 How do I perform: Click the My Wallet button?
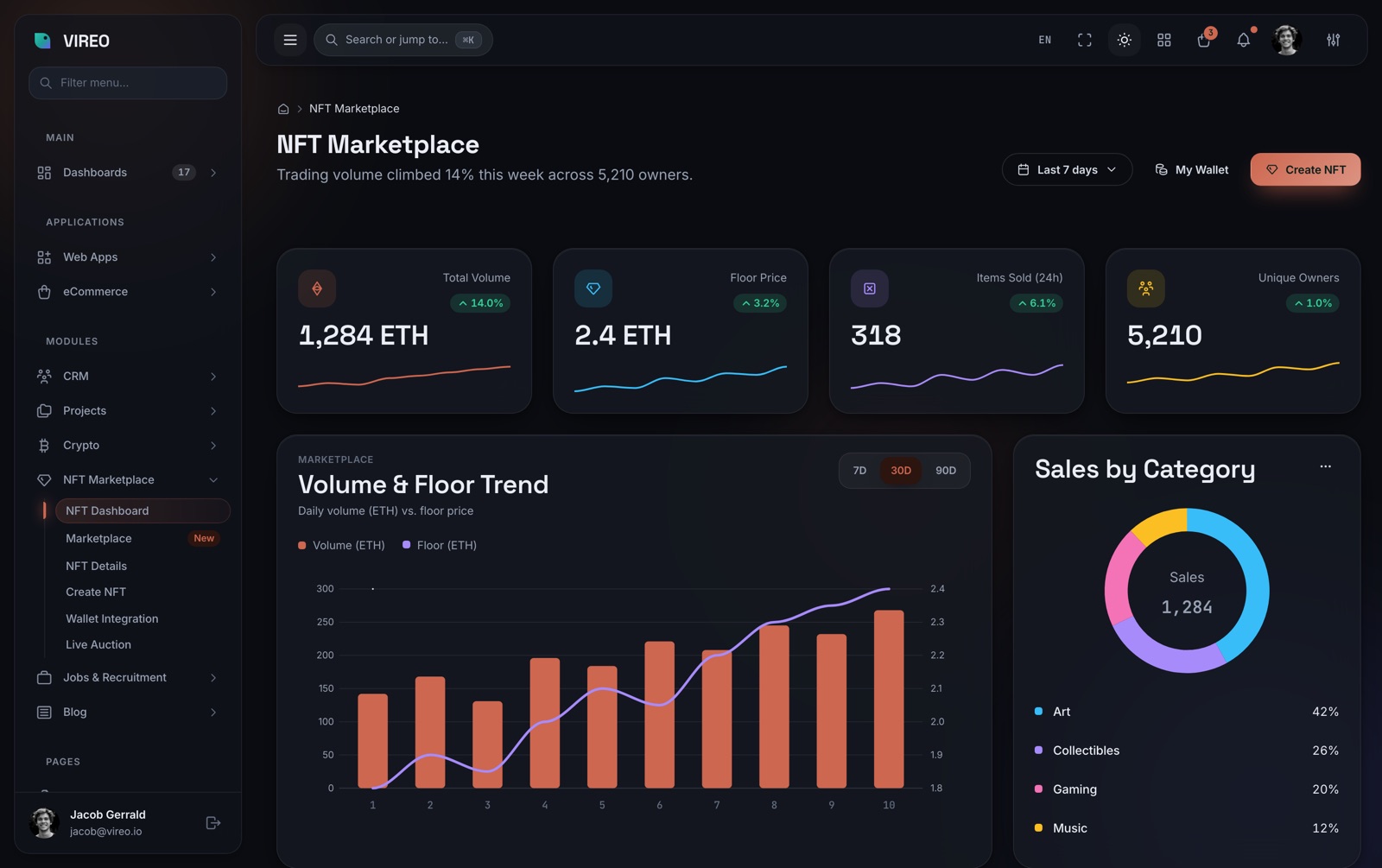point(1191,169)
